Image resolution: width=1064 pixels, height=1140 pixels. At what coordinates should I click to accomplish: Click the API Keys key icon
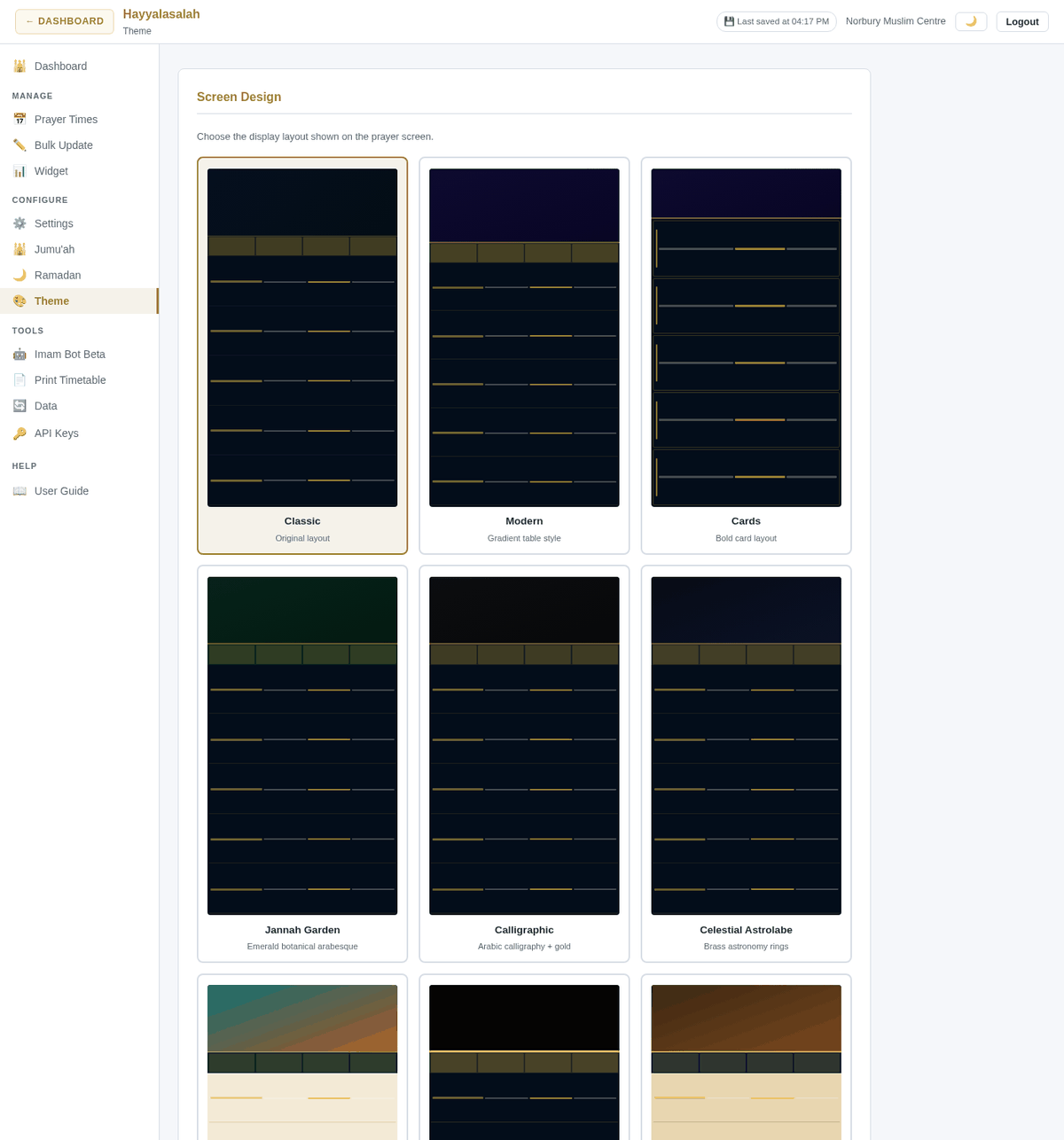click(20, 433)
